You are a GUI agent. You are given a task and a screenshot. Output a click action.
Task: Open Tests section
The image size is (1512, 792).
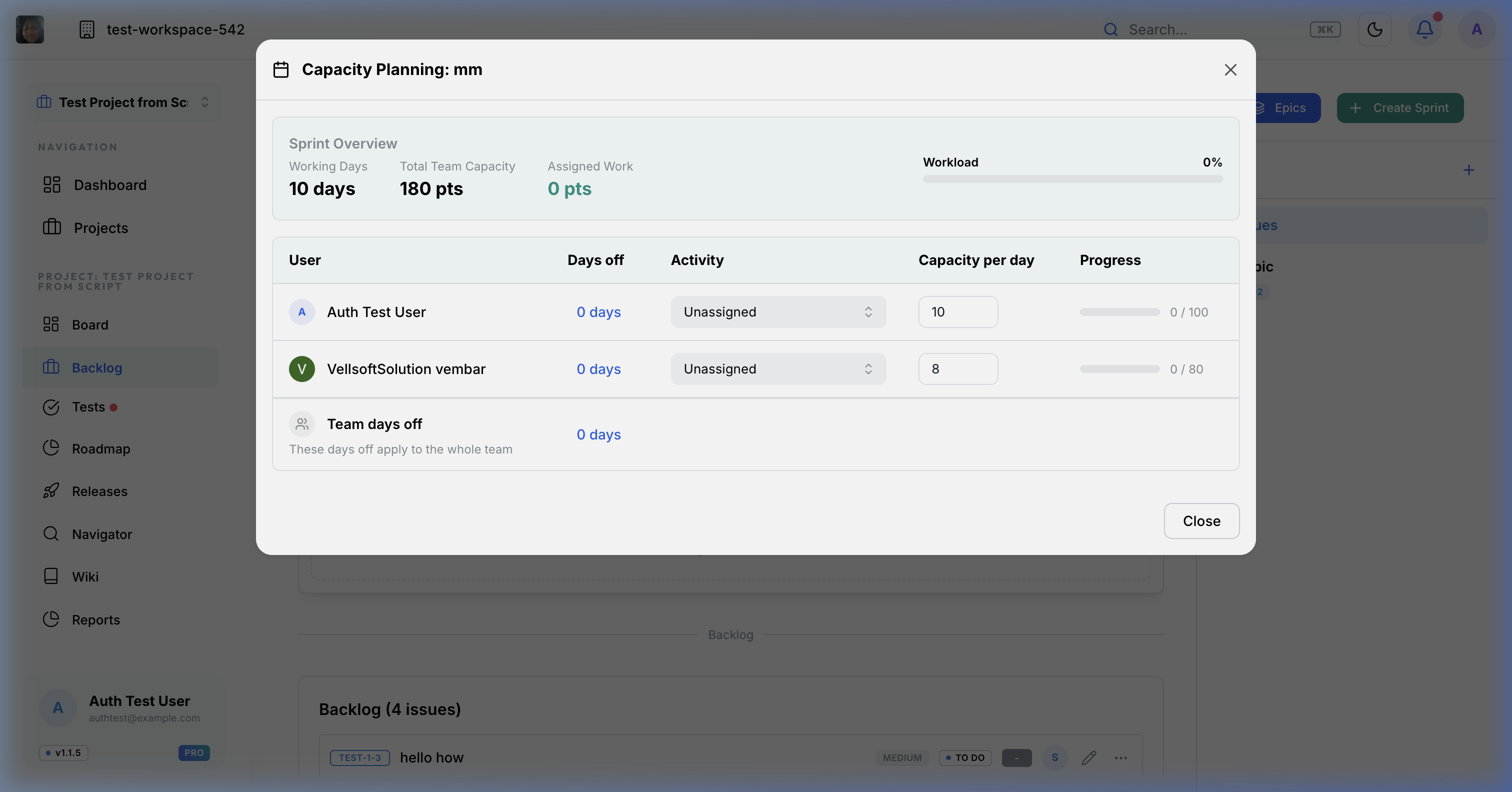coord(120,407)
